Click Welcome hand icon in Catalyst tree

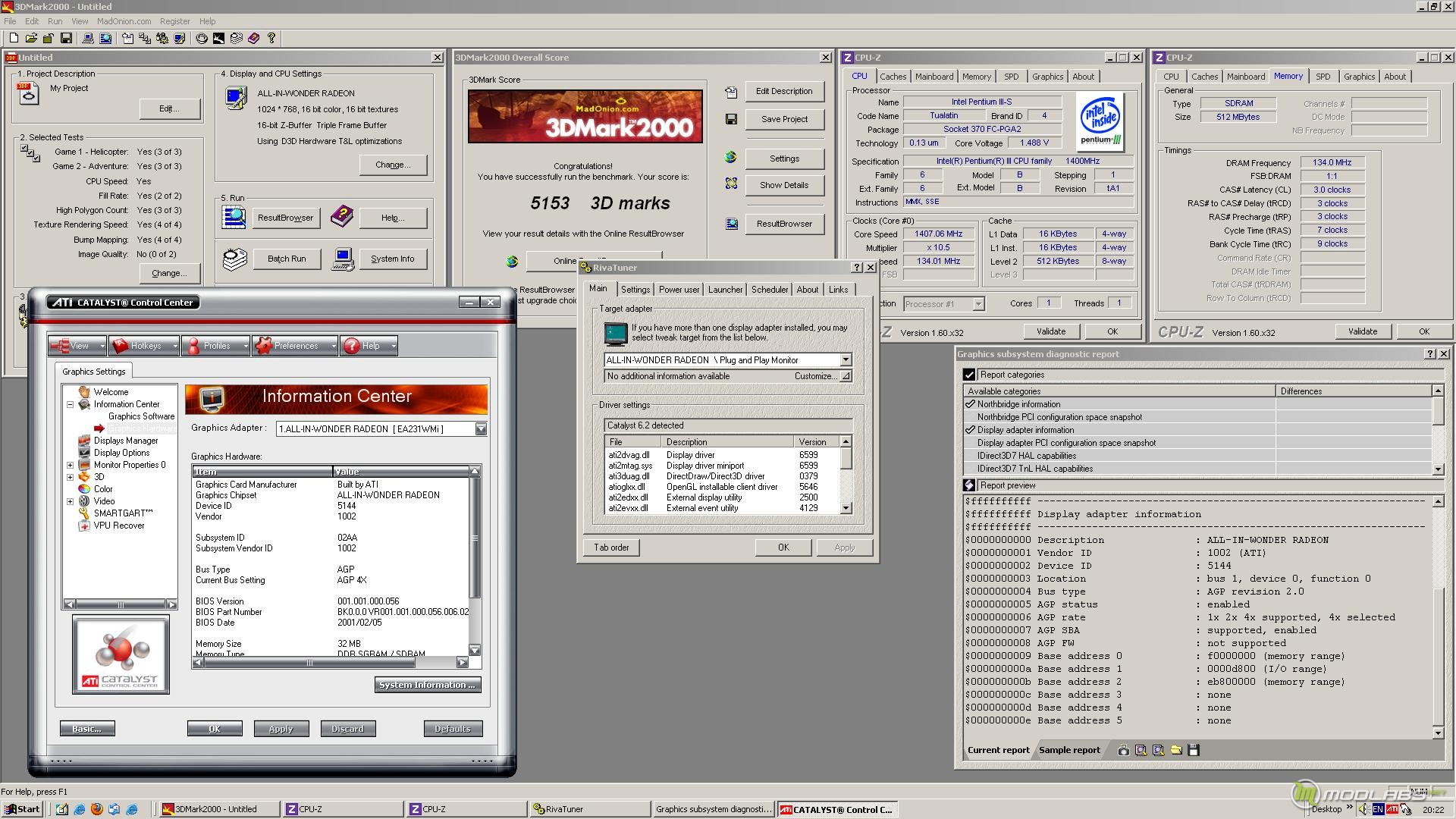point(84,392)
